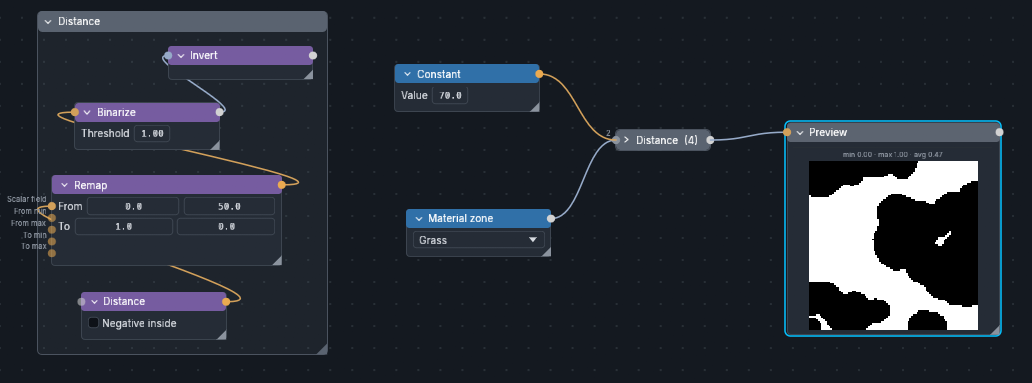Collapse the Preview node
Screen dimensions: 1032x383
click(800, 132)
